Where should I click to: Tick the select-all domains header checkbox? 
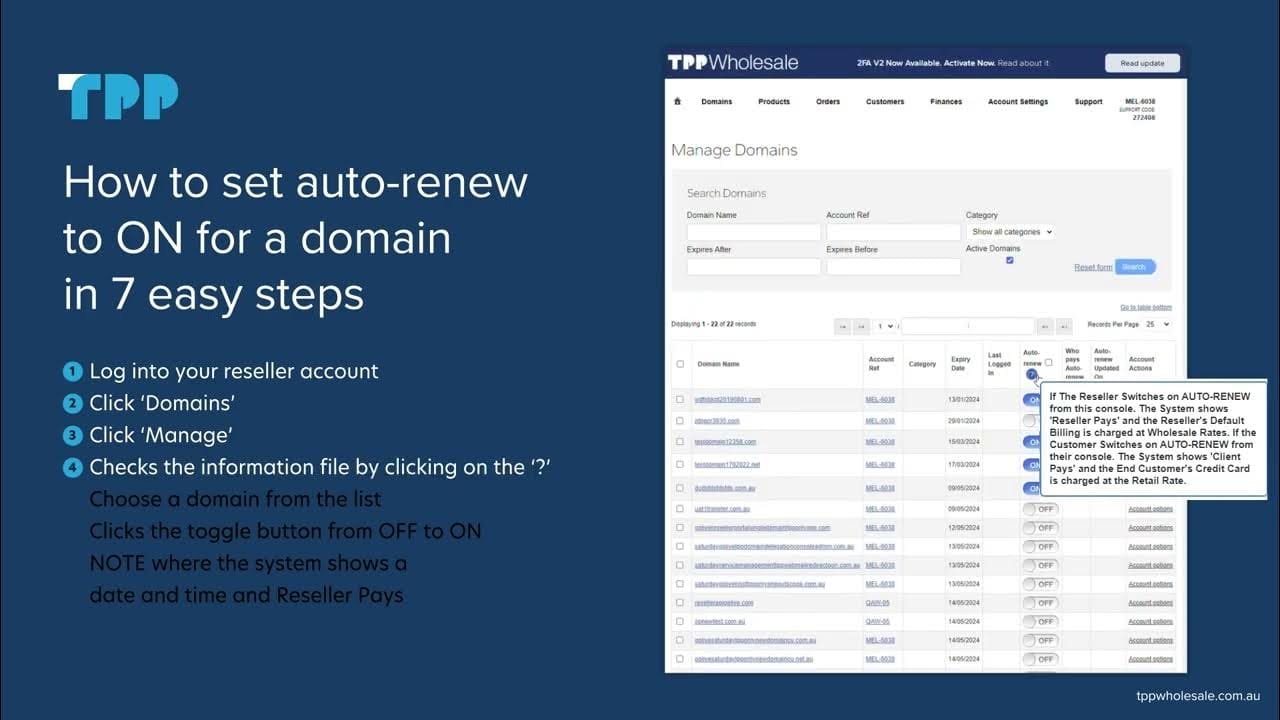680,364
